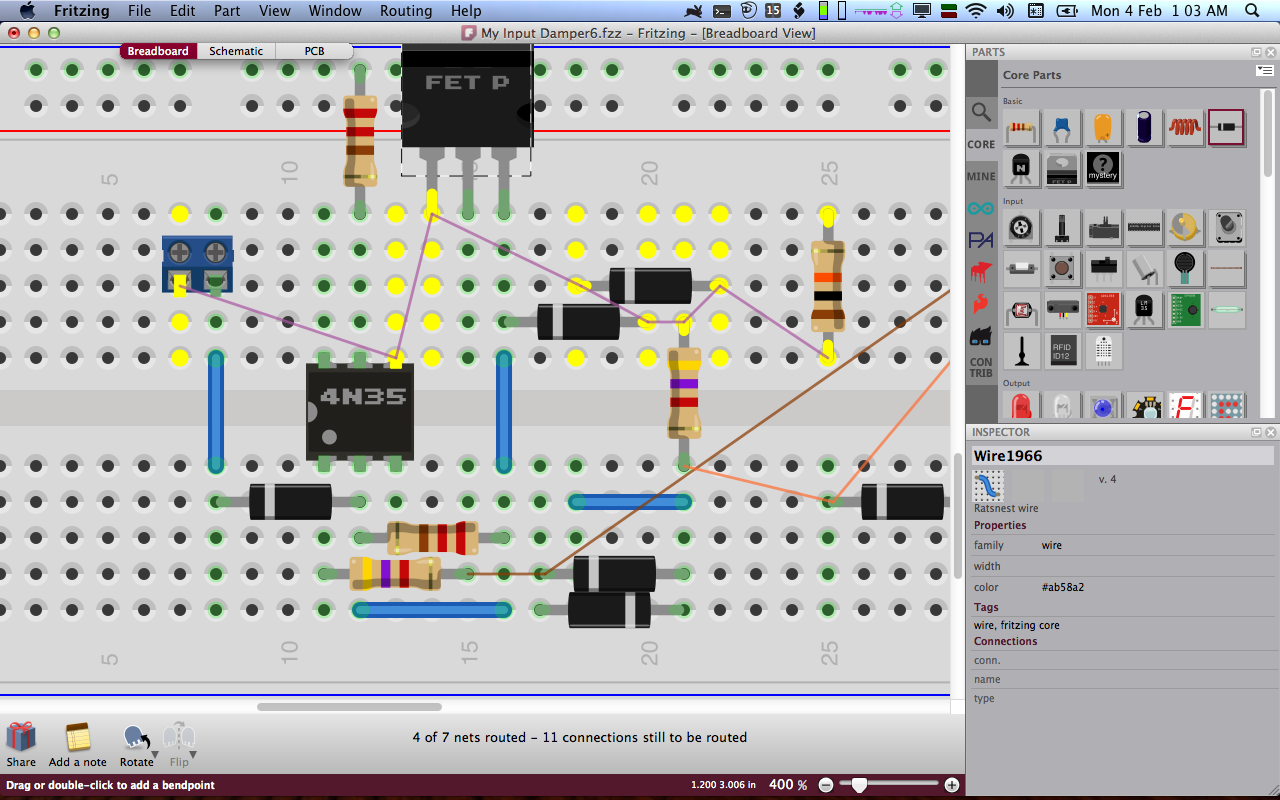Image resolution: width=1280 pixels, height=800 pixels.
Task: Select the electrolytic capacitor part
Action: (1144, 127)
